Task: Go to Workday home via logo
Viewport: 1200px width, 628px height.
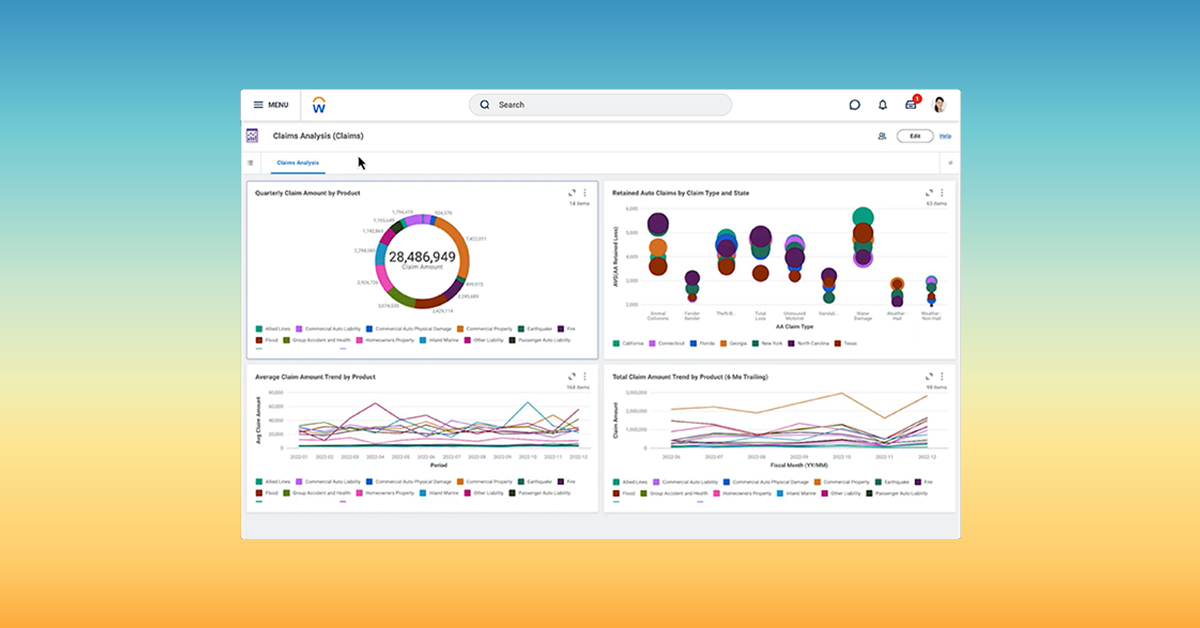Action: (319, 105)
